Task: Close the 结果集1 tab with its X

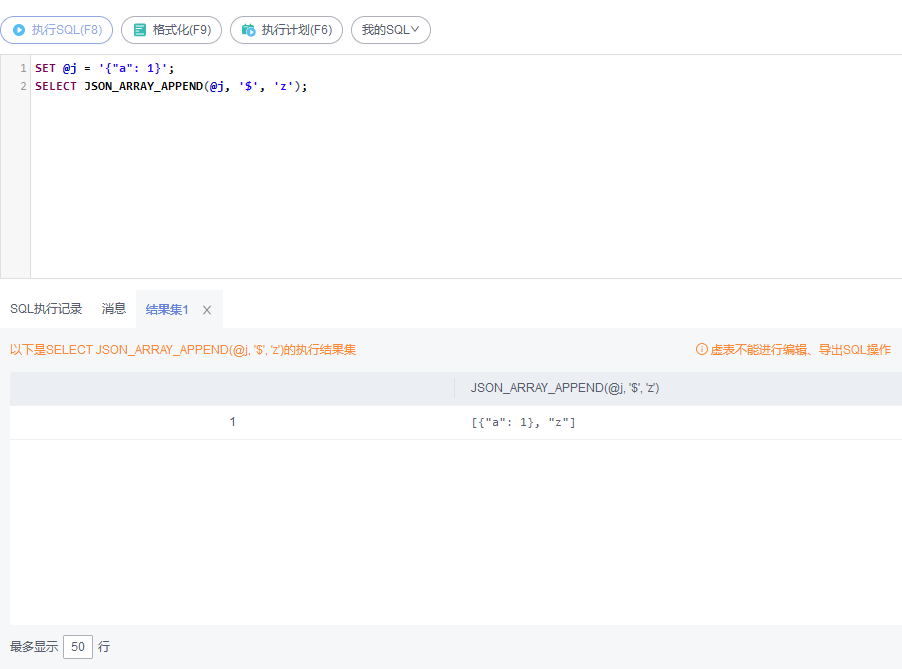Action: tap(206, 309)
